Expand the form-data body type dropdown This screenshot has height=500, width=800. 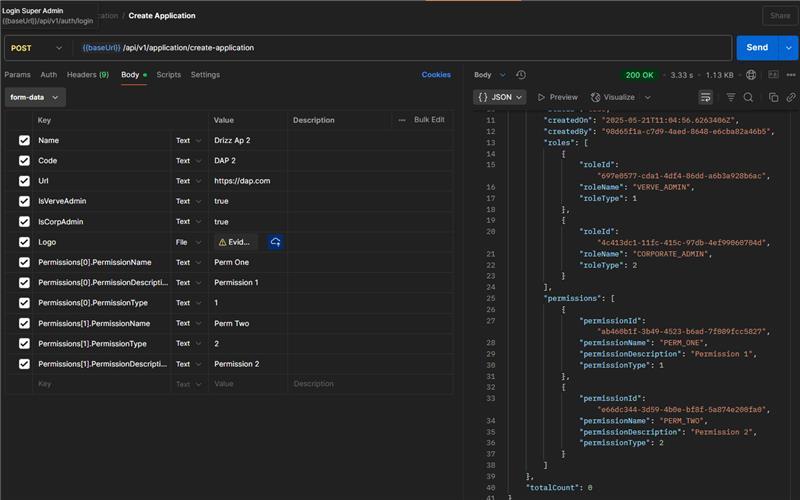[36, 97]
